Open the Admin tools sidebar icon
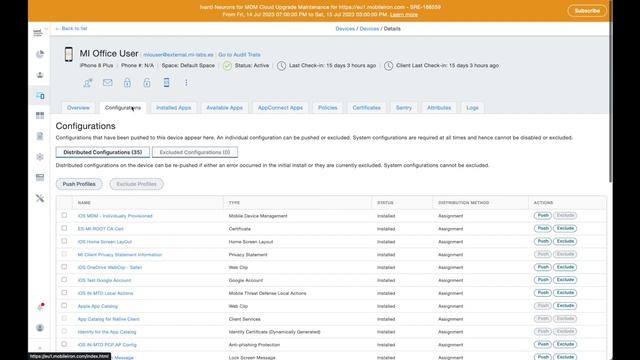The image size is (640, 360). click(x=40, y=198)
